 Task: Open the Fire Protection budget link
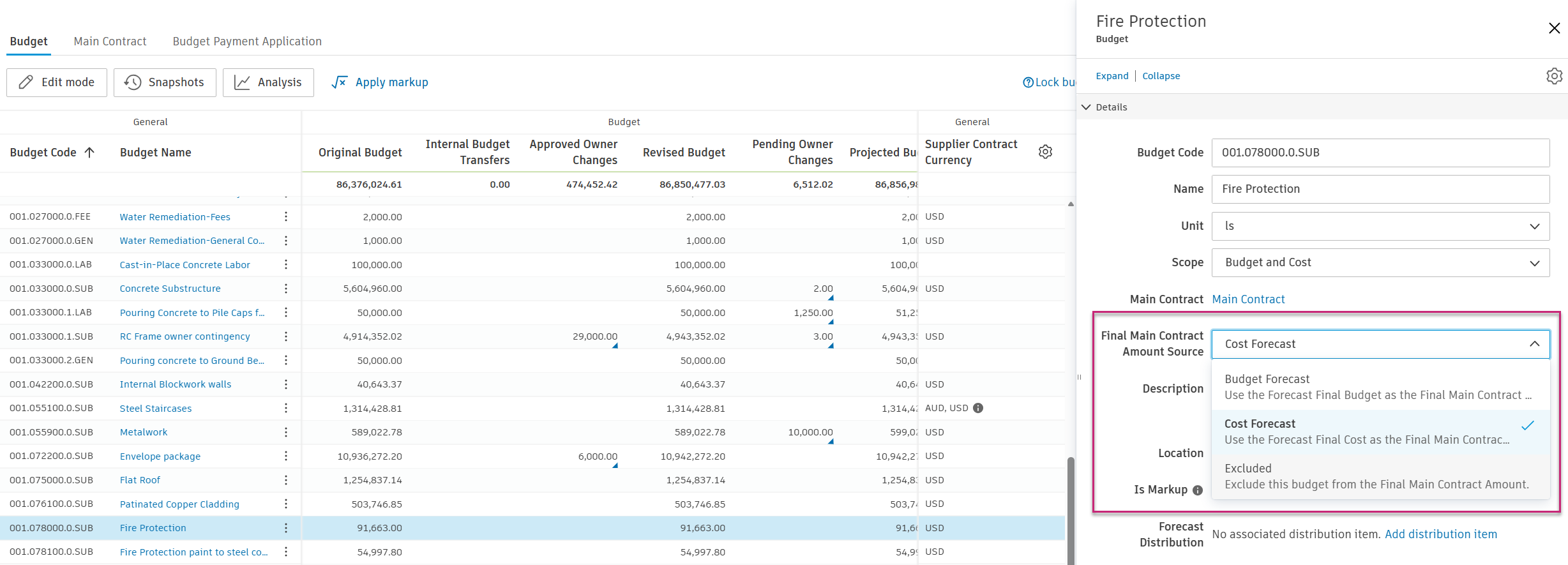[x=153, y=528]
